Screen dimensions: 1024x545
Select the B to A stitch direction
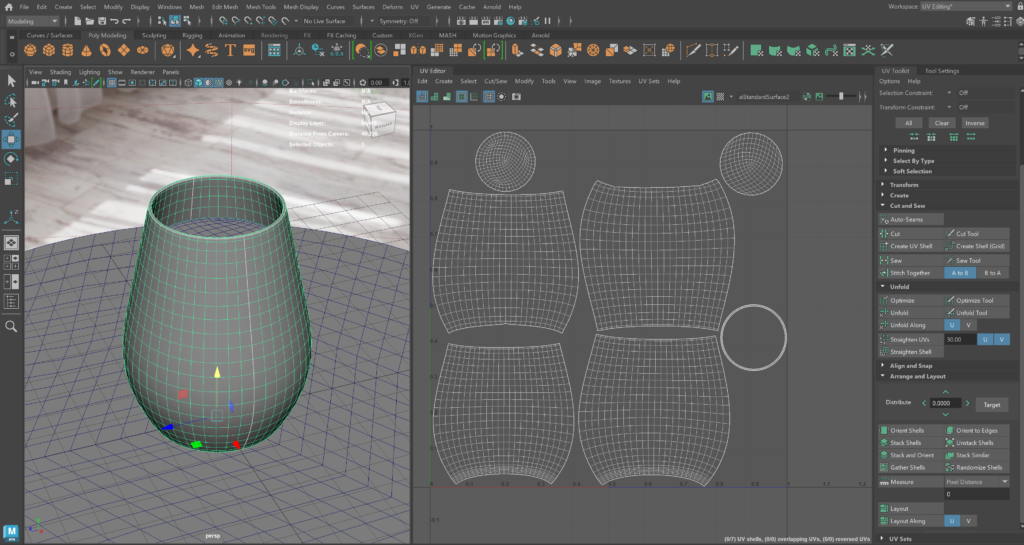[993, 273]
